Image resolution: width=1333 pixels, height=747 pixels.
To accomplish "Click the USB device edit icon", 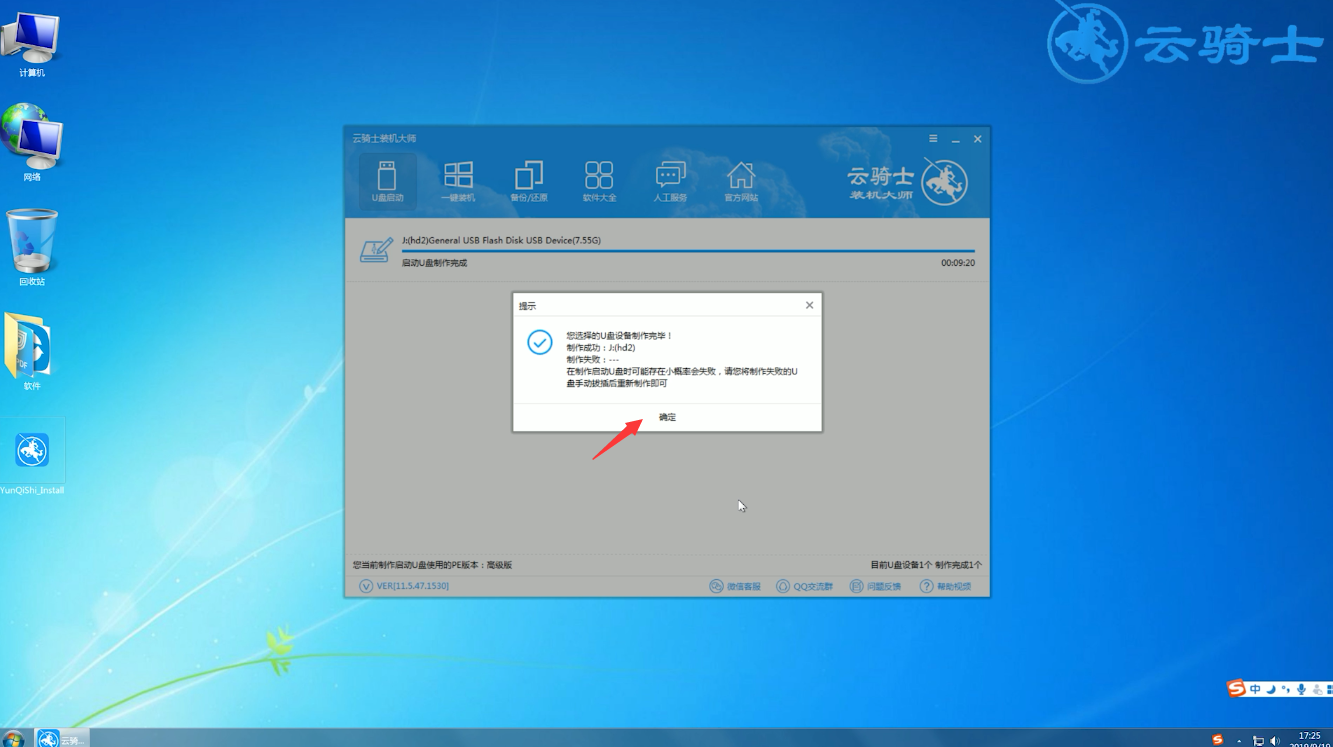I will coord(375,250).
